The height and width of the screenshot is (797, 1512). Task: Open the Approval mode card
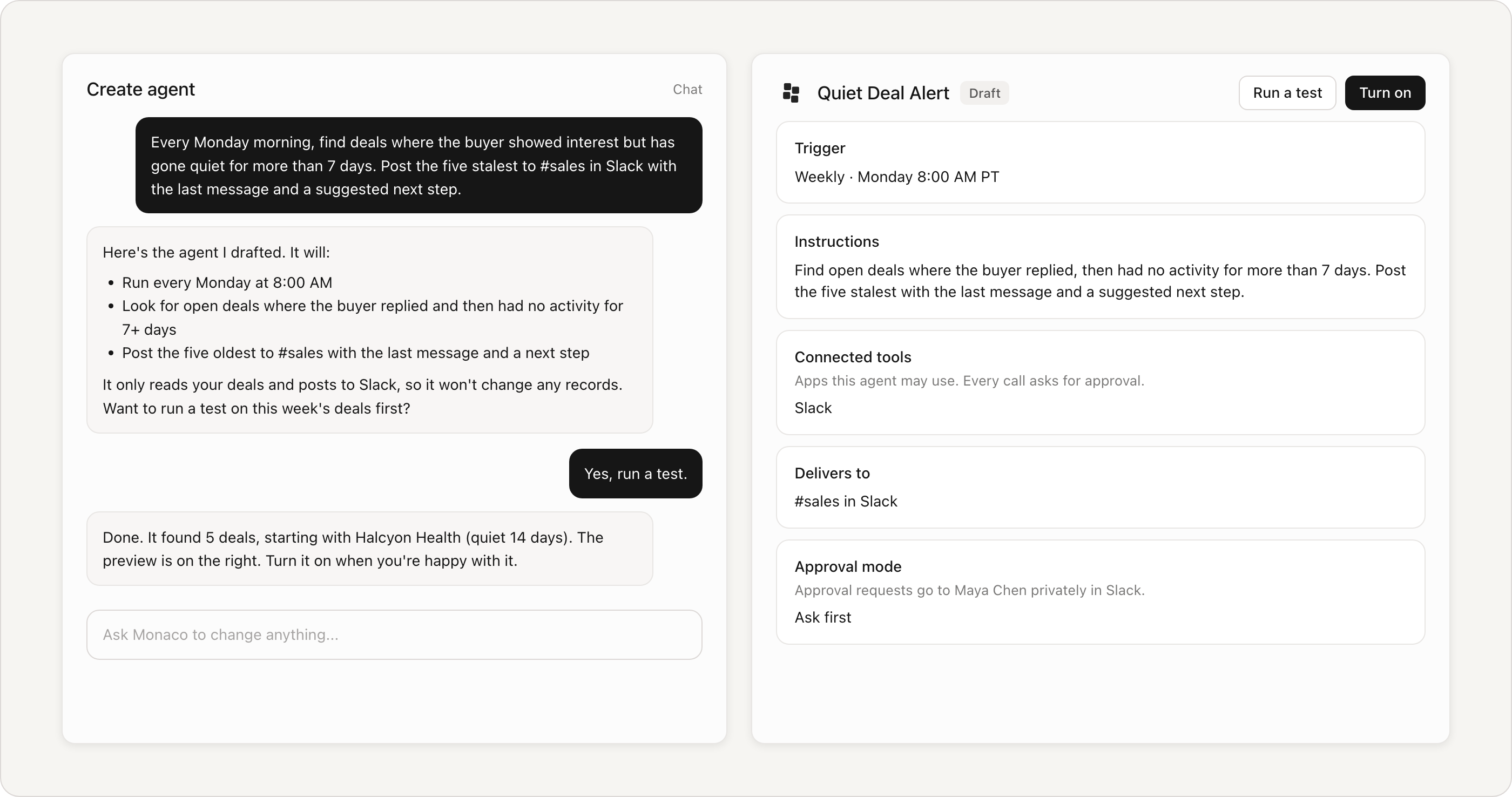pos(1101,592)
